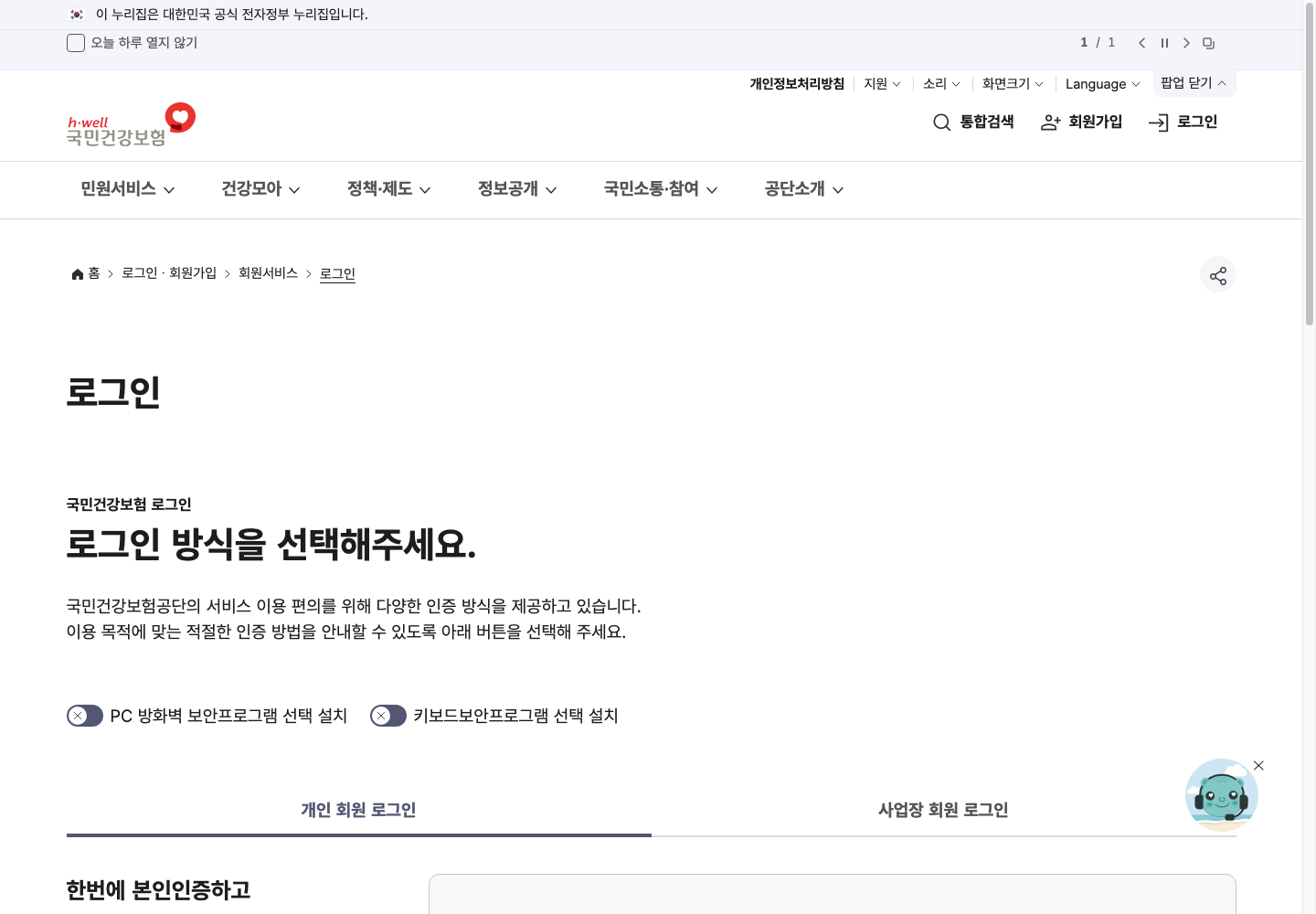Open 통합검색 search
The width and height of the screenshot is (1316, 914).
(x=973, y=122)
